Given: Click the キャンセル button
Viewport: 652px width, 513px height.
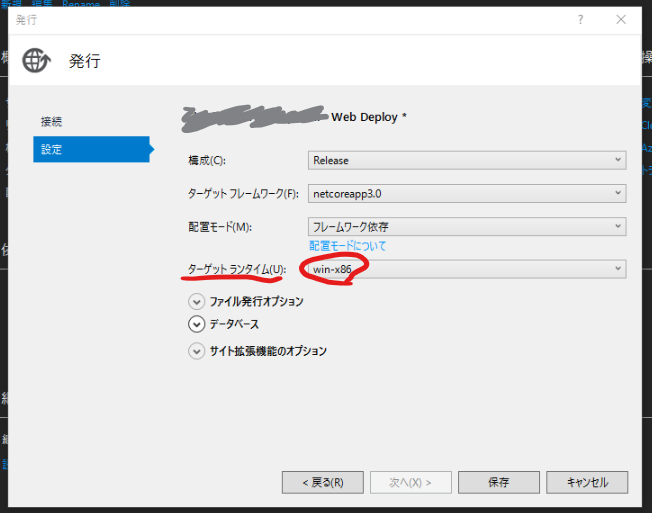Looking at the screenshot, I should tap(587, 482).
